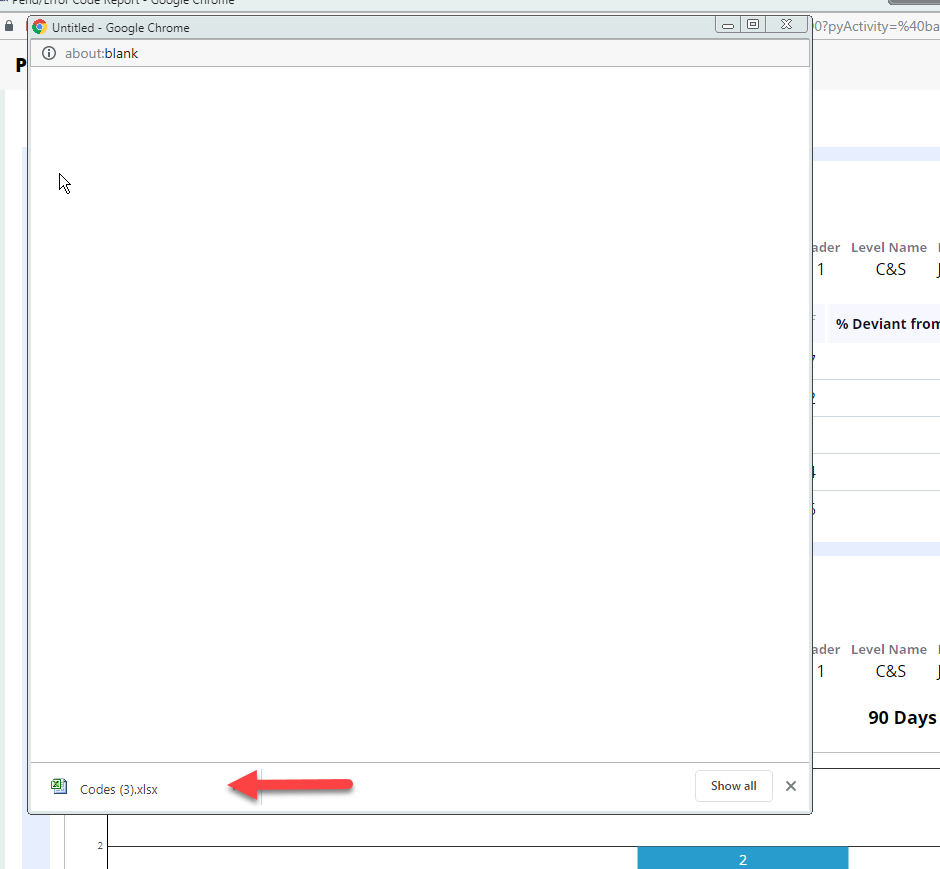
Task: Click the Excel file icon in downloads bar
Action: (59, 787)
